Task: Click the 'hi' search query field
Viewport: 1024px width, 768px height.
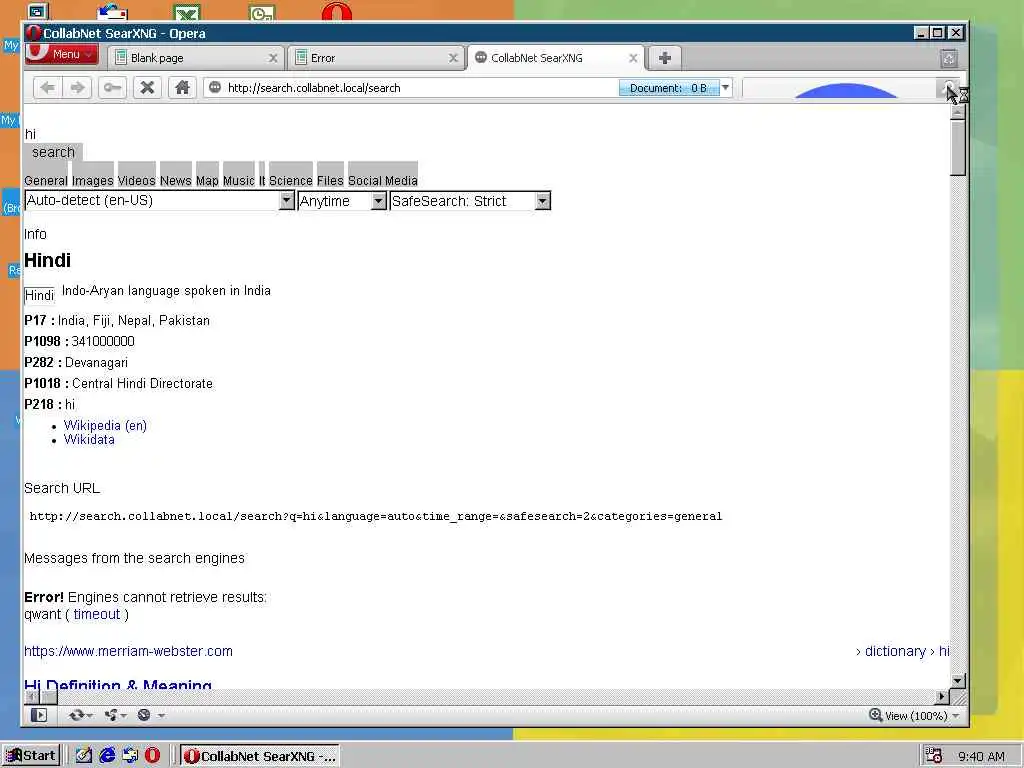Action: [x=30, y=134]
